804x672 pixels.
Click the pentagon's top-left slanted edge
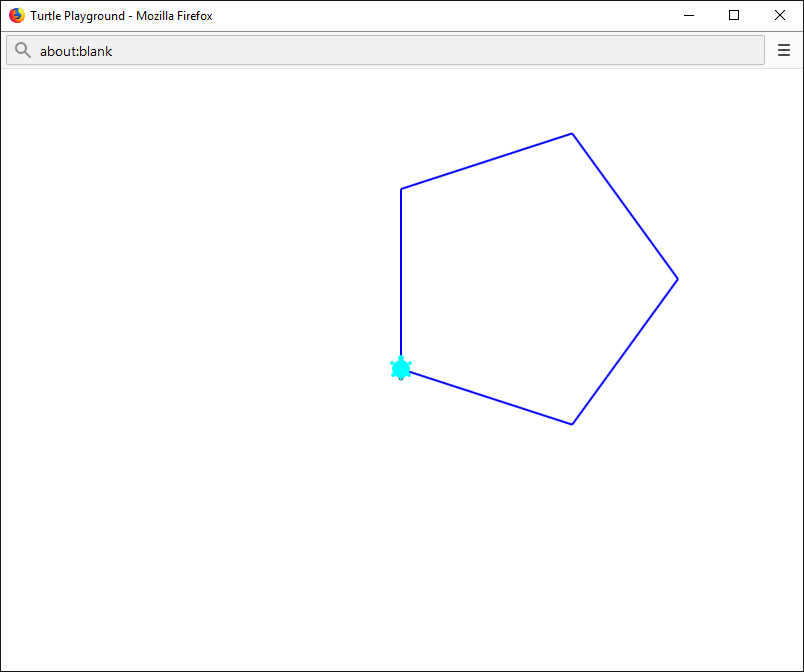point(486,161)
